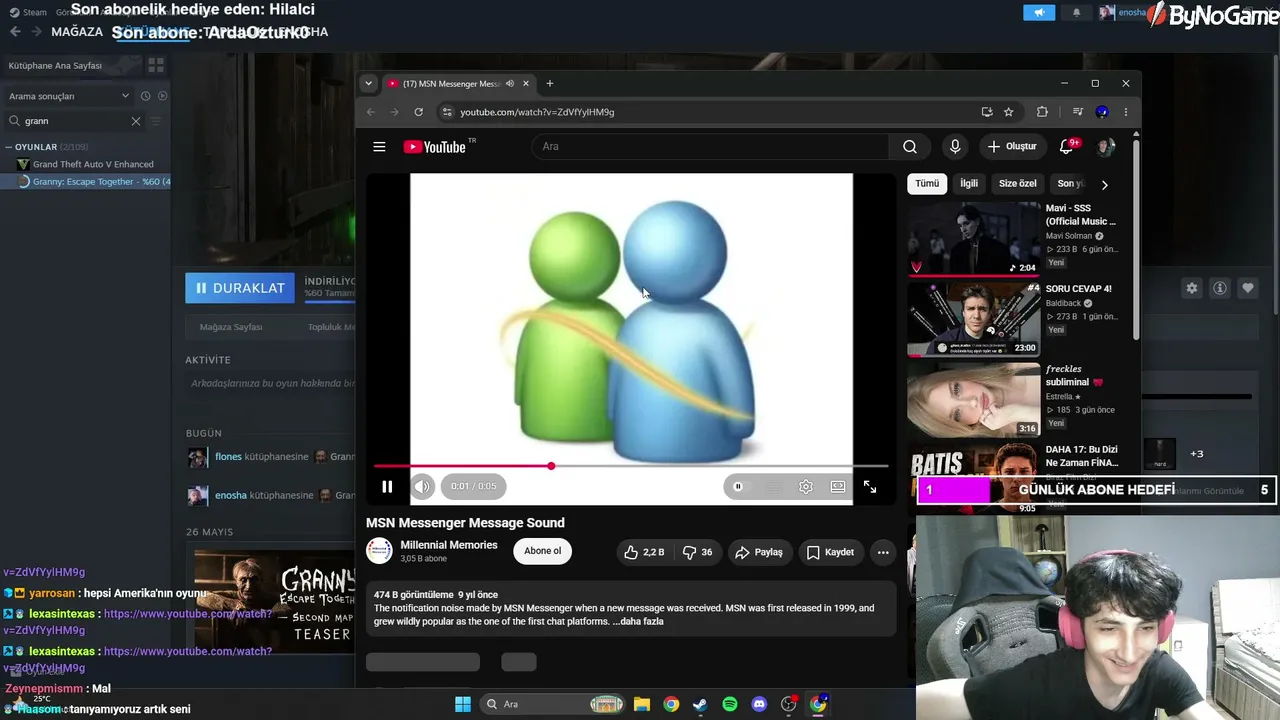Bookmark this page with the star icon
This screenshot has width=1280, height=720.
[1009, 112]
